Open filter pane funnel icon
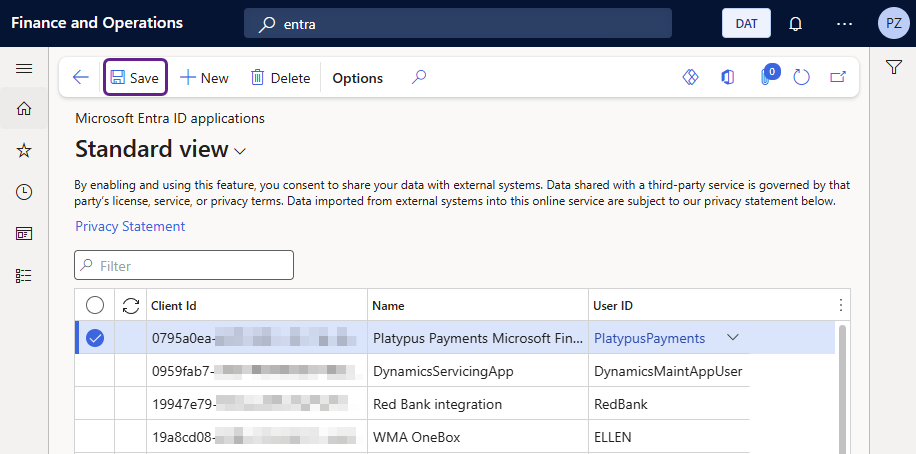Viewport: 916px width, 454px height. (x=894, y=68)
